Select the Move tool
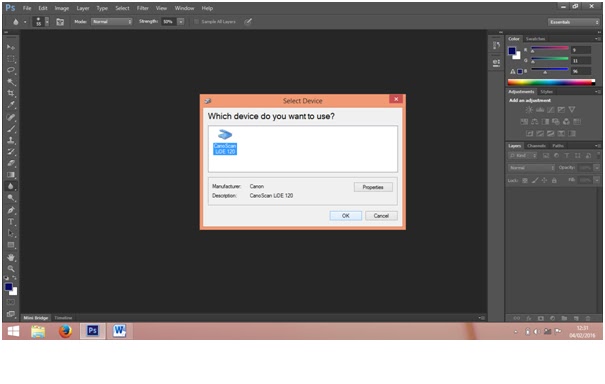605x384 pixels. (11, 47)
